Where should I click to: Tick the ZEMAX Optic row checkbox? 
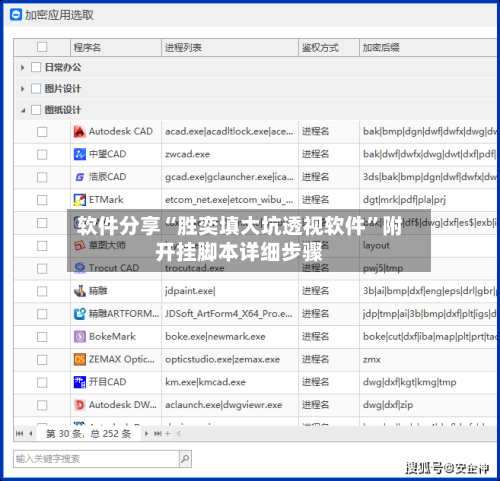point(42,360)
